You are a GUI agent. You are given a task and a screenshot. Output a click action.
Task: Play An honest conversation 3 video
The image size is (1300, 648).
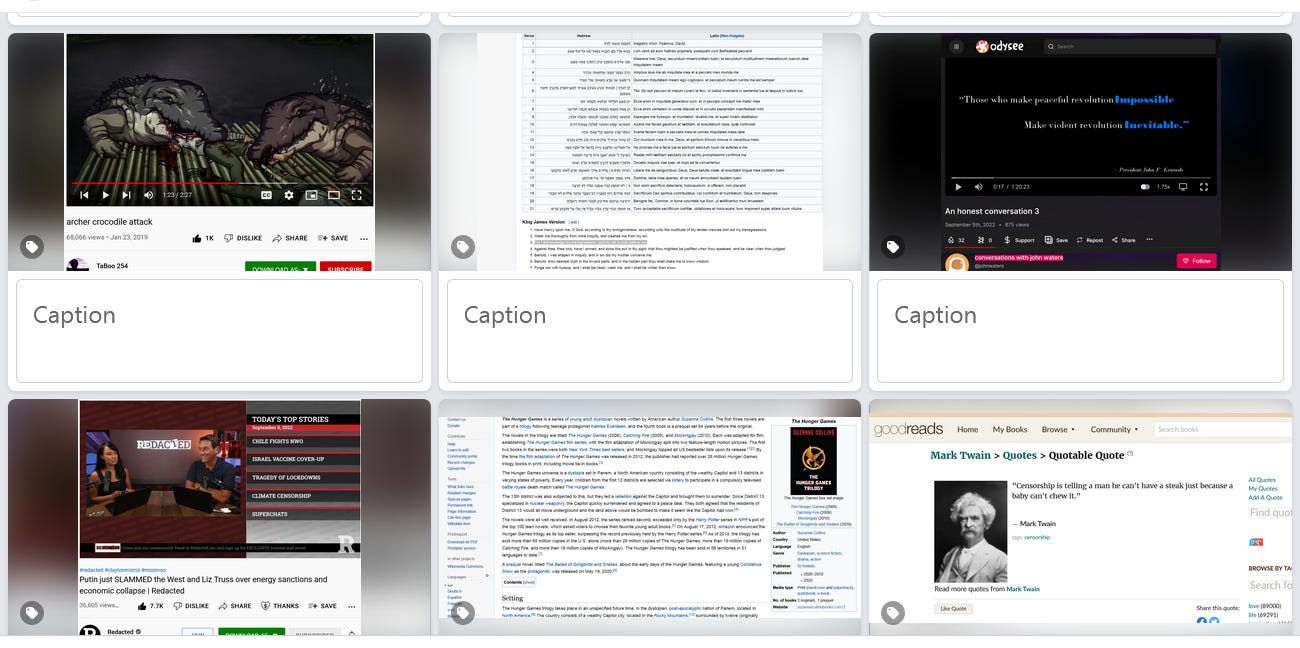tap(958, 187)
